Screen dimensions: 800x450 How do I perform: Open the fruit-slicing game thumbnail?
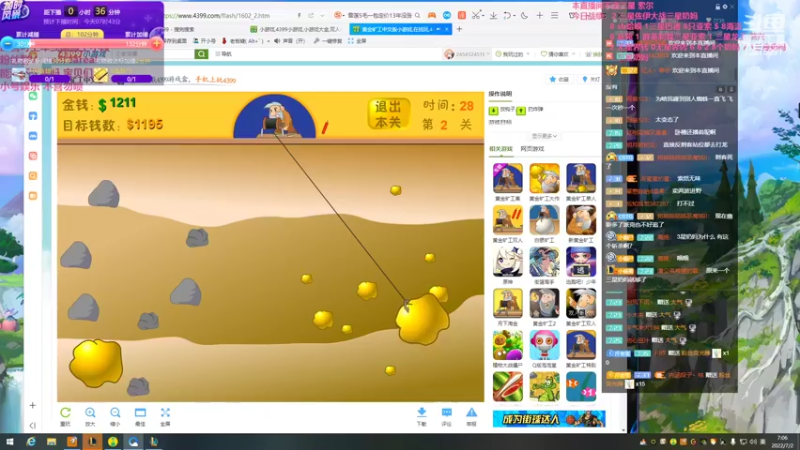click(508, 386)
